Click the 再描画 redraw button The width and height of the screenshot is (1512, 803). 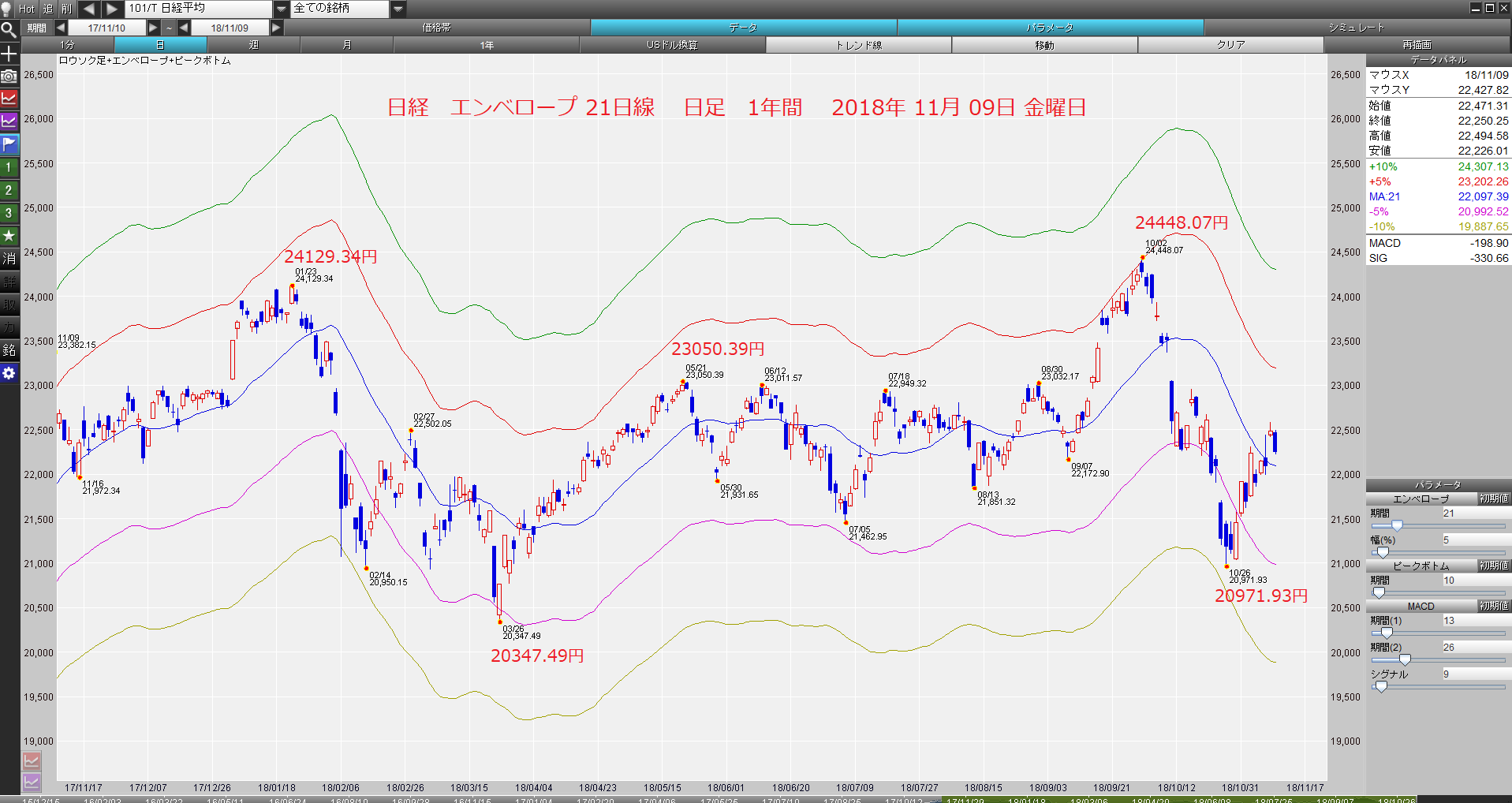click(1417, 45)
